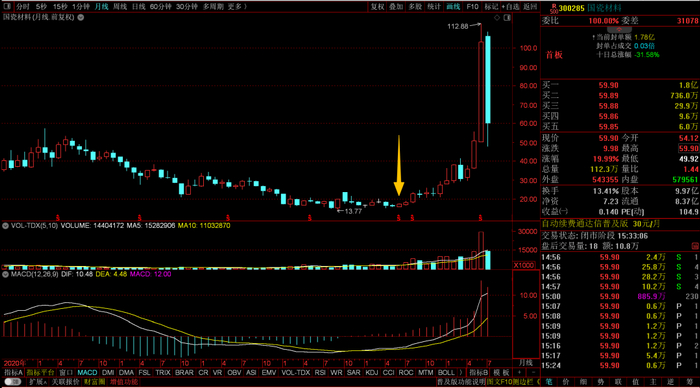
Task: Expand more indicators arrow after BOLL
Action: 461,372
